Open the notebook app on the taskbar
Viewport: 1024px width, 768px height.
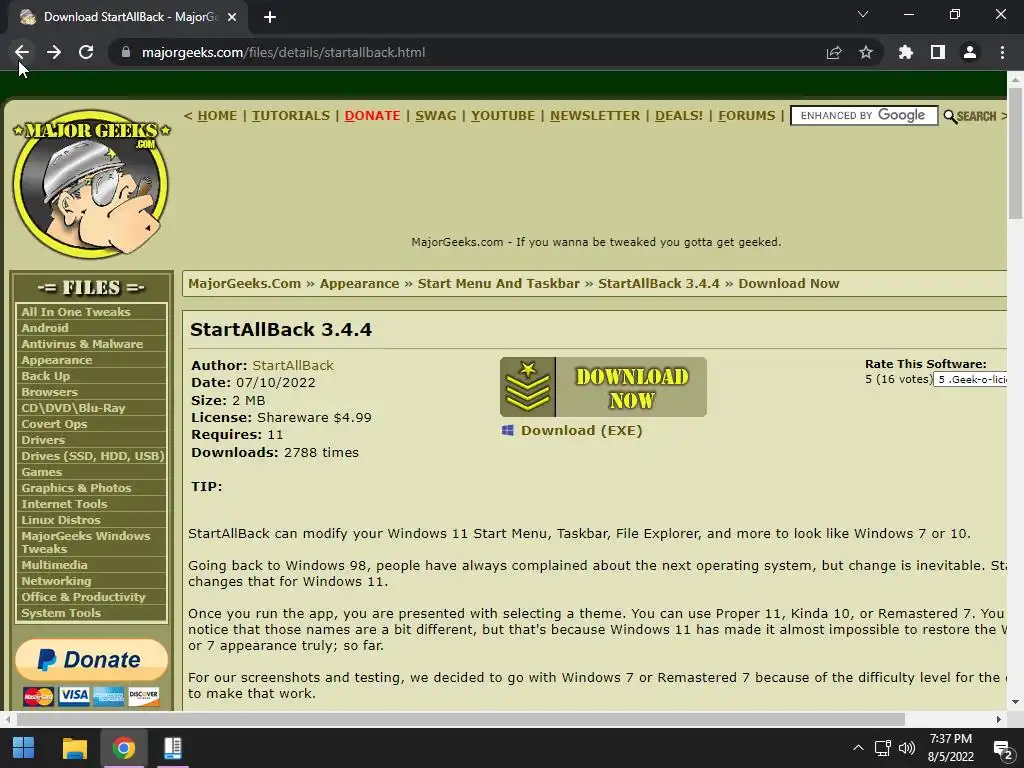coord(172,748)
